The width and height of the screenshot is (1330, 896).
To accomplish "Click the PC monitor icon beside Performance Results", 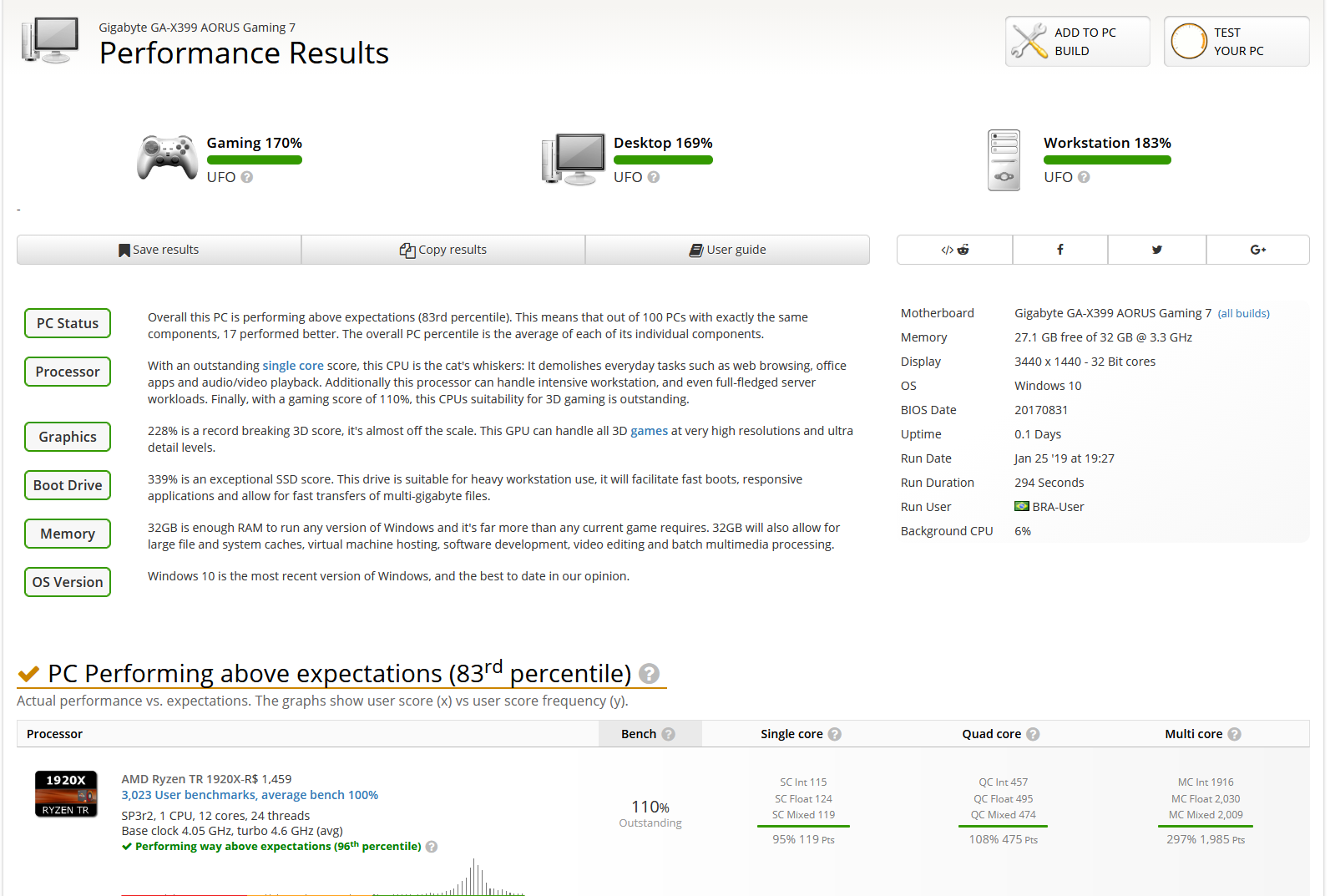I will pos(50,41).
